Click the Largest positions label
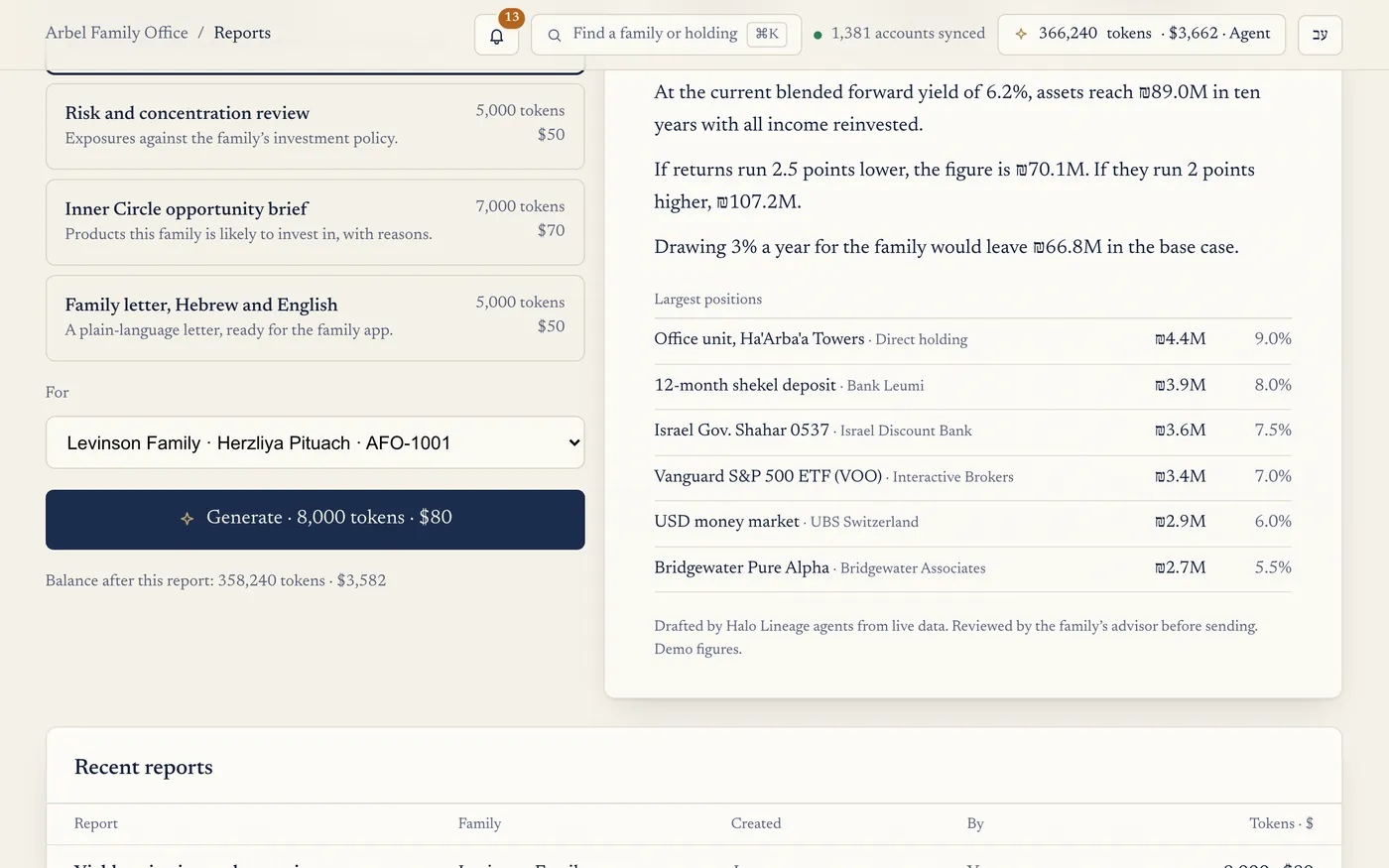The height and width of the screenshot is (868, 1389). (x=707, y=300)
